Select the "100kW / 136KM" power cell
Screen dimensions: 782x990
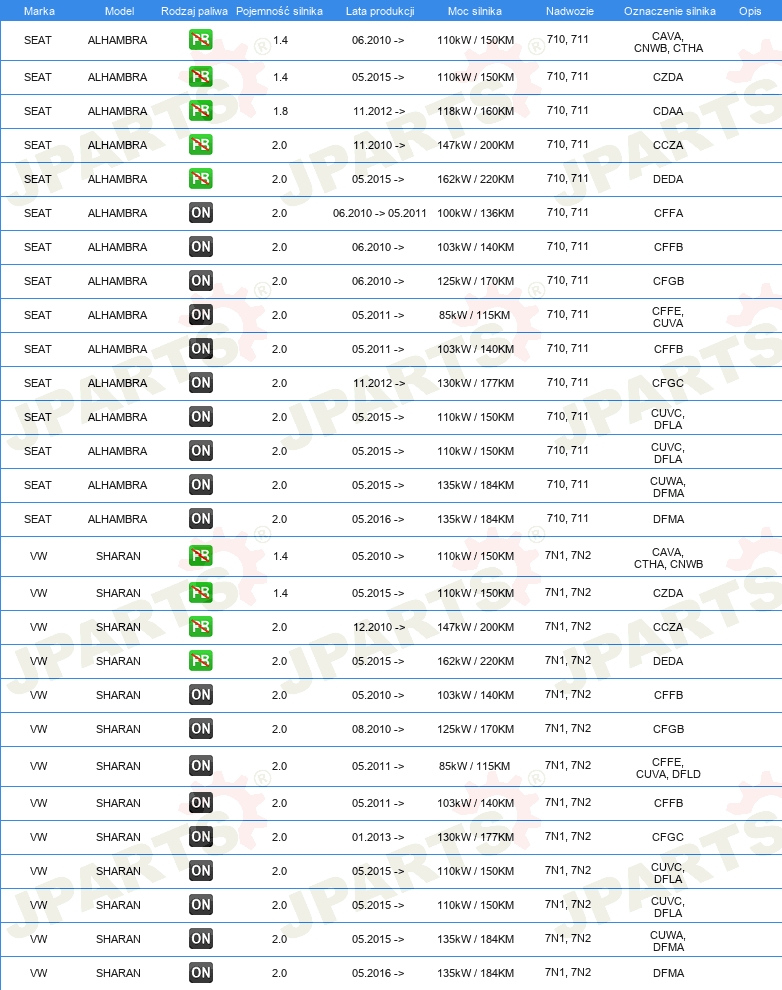(x=475, y=213)
